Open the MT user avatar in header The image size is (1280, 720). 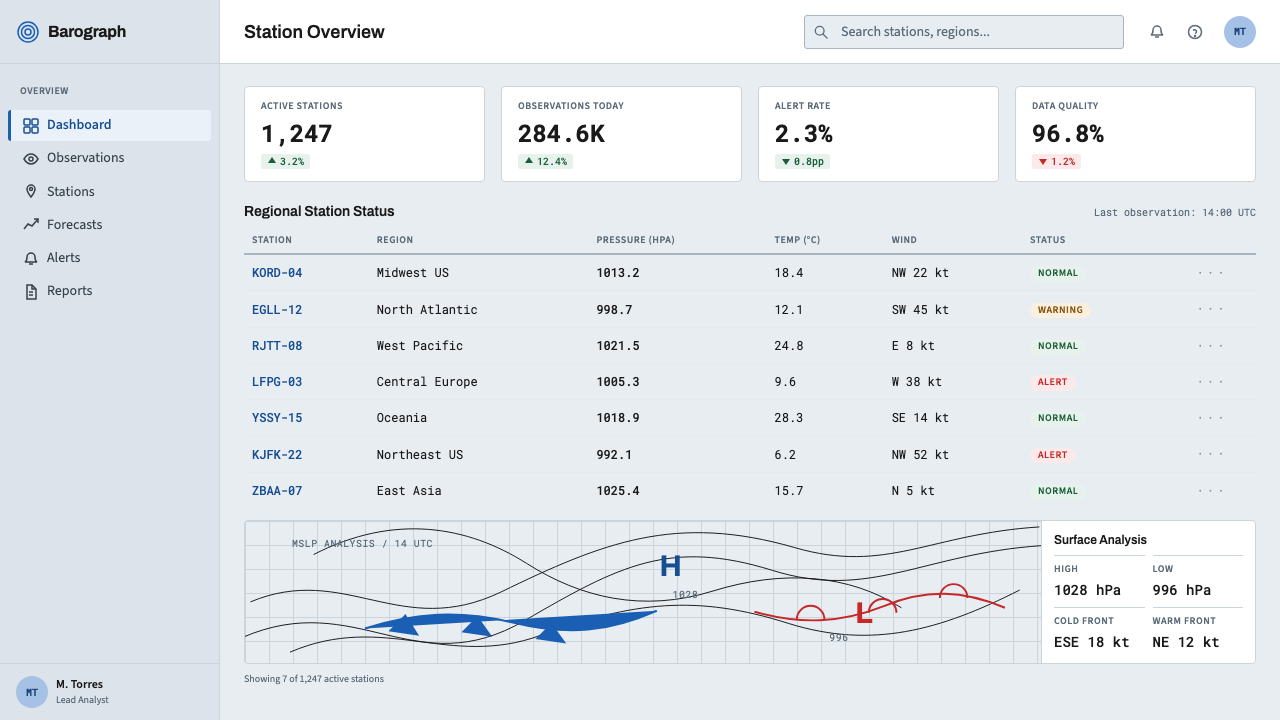pyautogui.click(x=1240, y=32)
